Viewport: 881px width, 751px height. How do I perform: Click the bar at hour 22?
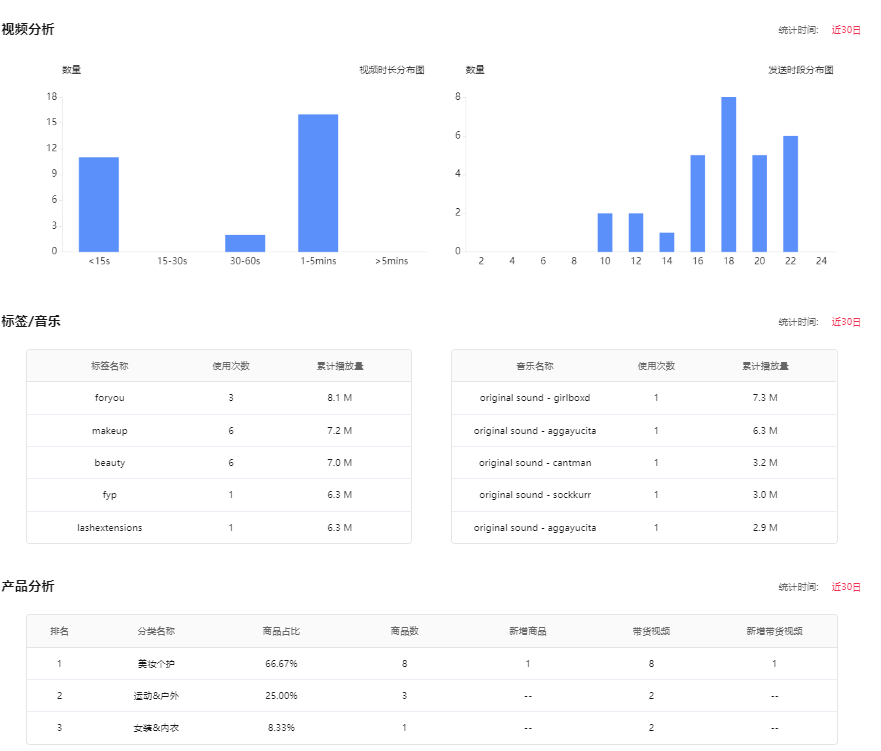(x=790, y=193)
